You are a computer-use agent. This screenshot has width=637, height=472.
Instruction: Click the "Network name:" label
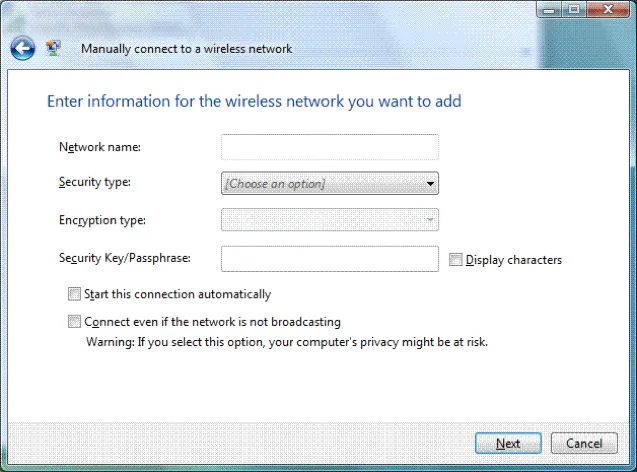click(x=100, y=147)
